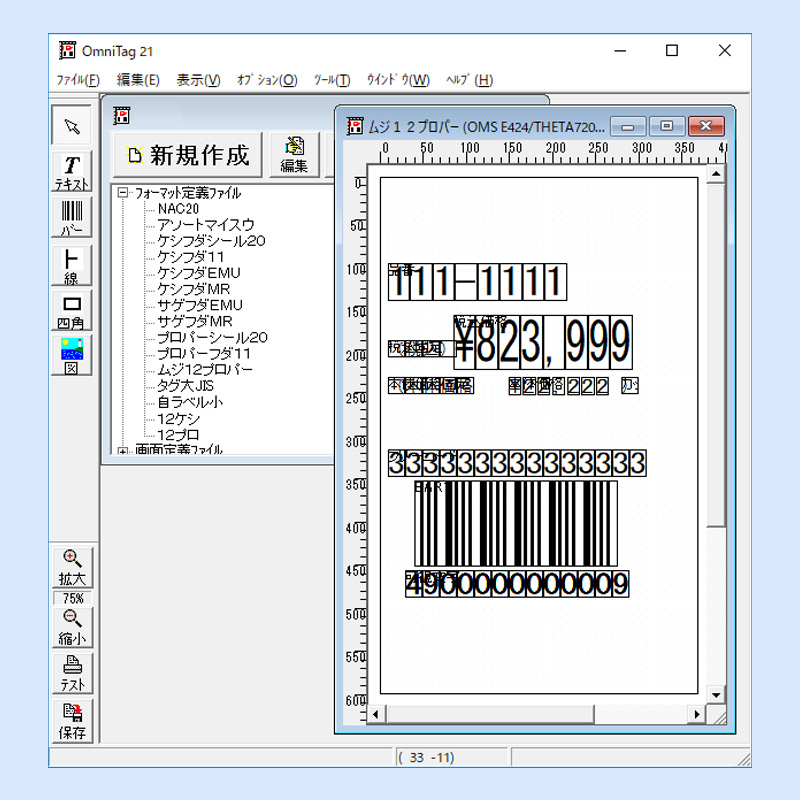Click the format list window icon

[121, 116]
